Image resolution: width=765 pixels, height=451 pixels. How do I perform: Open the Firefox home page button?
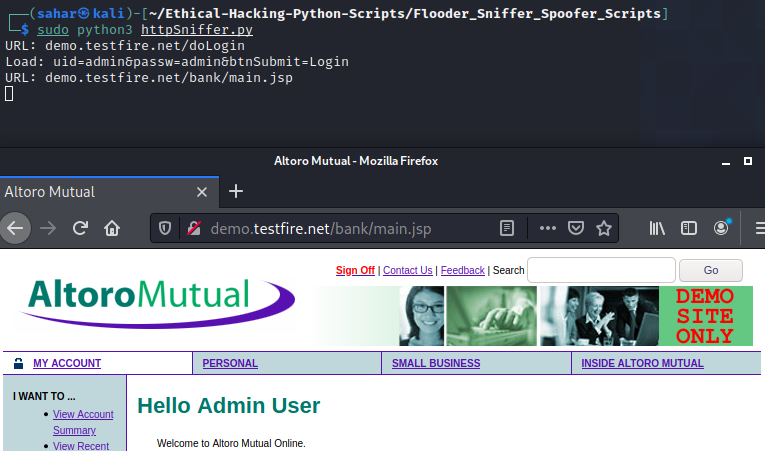point(112,228)
